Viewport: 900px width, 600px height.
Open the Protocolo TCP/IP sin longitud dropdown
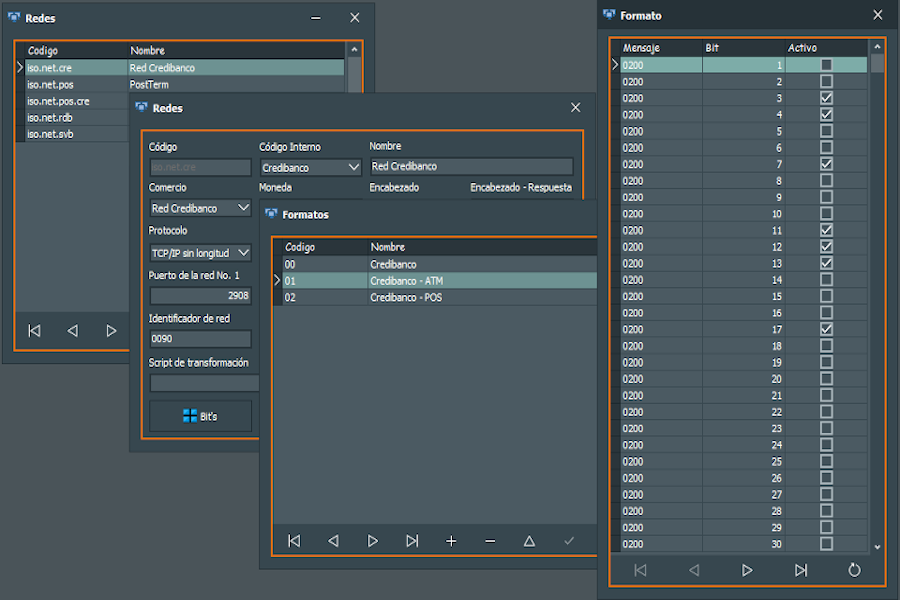pos(243,253)
